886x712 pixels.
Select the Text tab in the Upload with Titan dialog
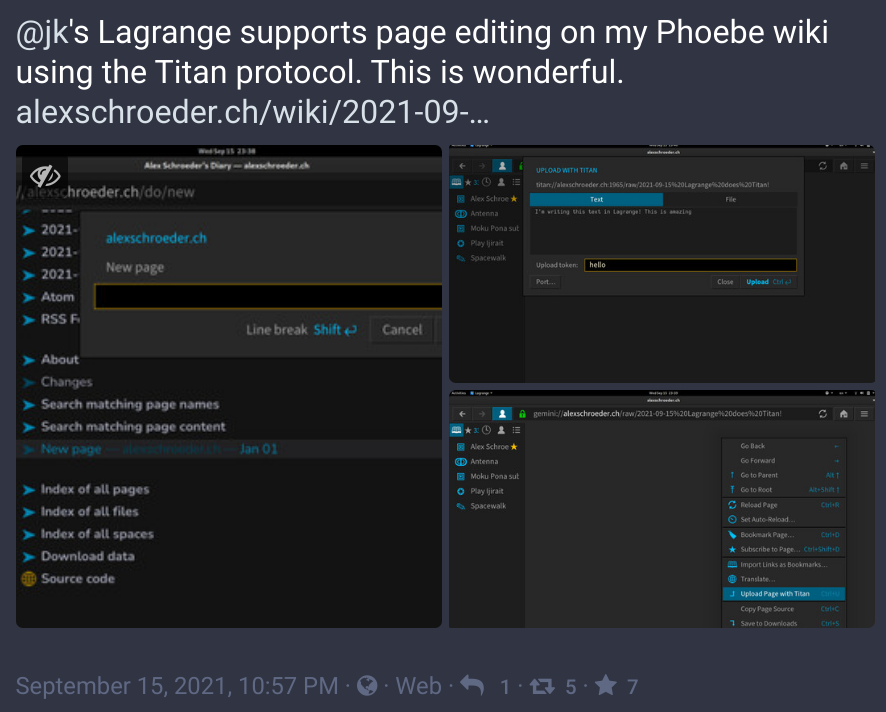pyautogui.click(x=596, y=199)
